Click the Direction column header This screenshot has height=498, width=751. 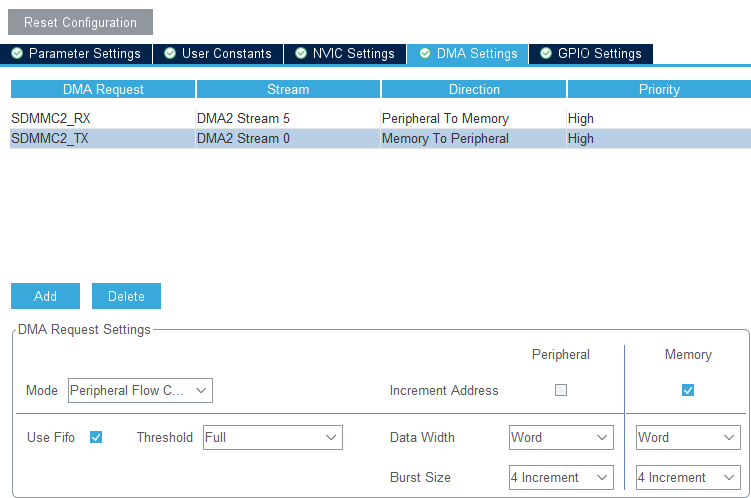(474, 89)
